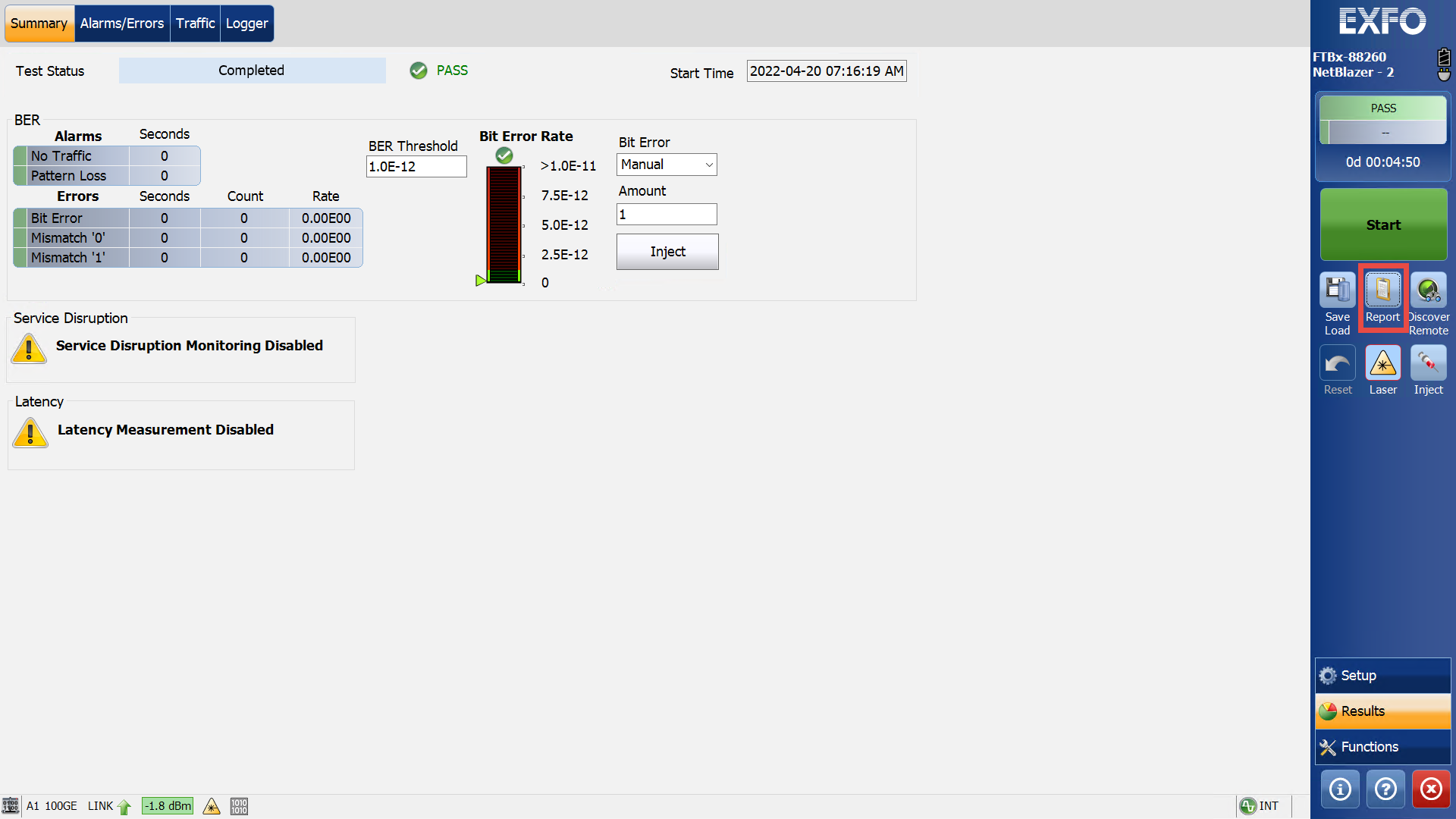Toggle the Traffic tab view
1456x819 pixels.
pyautogui.click(x=195, y=23)
